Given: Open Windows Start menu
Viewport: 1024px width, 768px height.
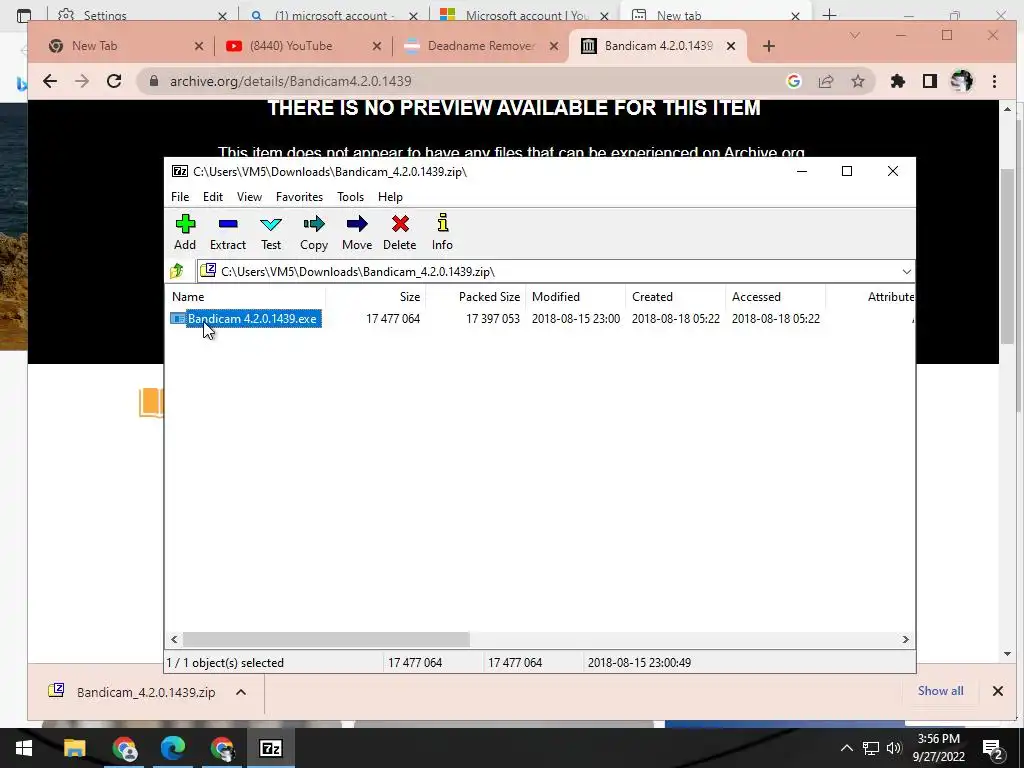Looking at the screenshot, I should pyautogui.click(x=24, y=748).
